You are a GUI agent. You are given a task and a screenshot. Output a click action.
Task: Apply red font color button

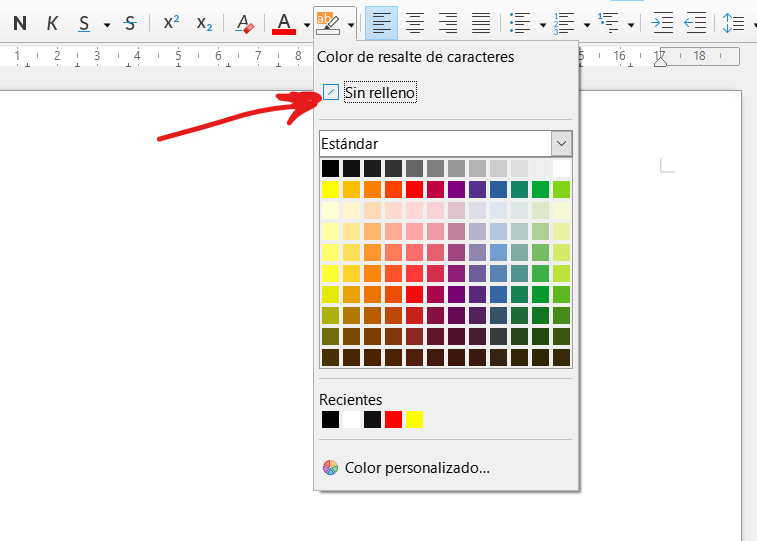[x=284, y=22]
